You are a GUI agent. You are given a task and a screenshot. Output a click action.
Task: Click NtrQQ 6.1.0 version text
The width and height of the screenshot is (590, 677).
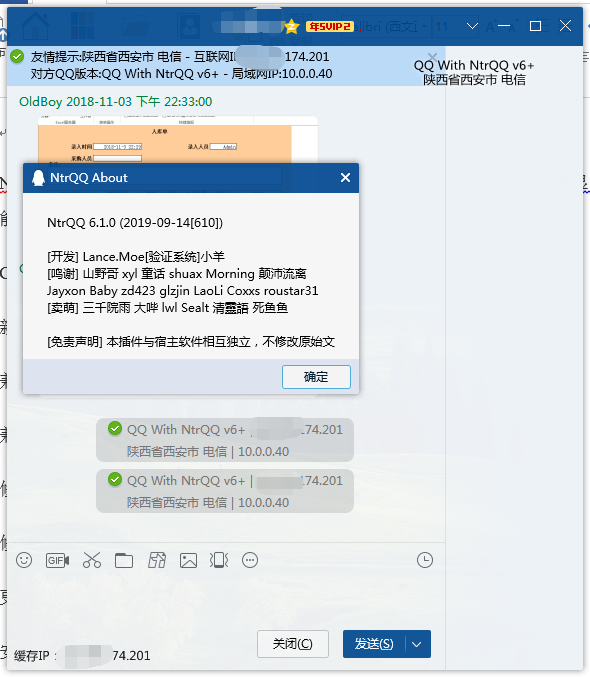pyautogui.click(x=135, y=223)
